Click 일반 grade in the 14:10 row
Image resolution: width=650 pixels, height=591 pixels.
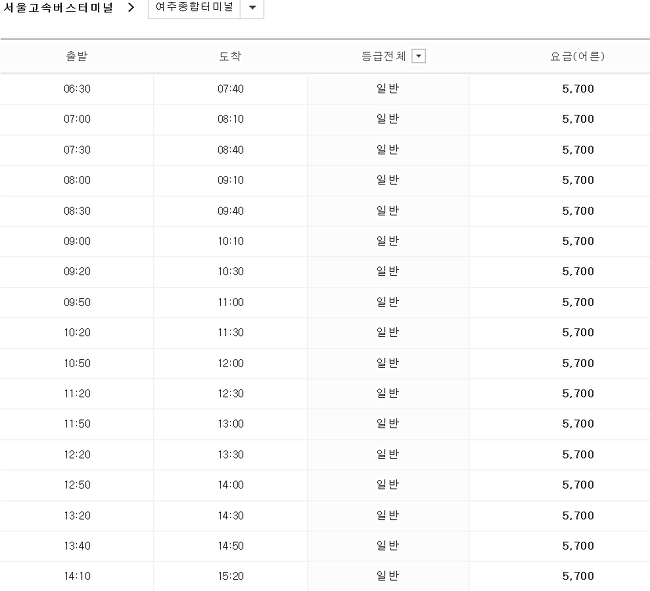[x=388, y=575]
